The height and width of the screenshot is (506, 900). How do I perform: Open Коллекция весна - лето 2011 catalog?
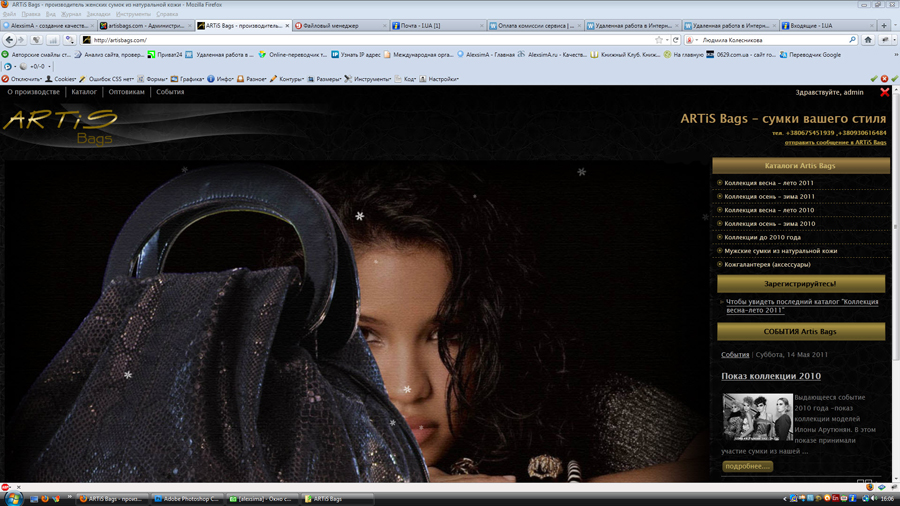[769, 183]
